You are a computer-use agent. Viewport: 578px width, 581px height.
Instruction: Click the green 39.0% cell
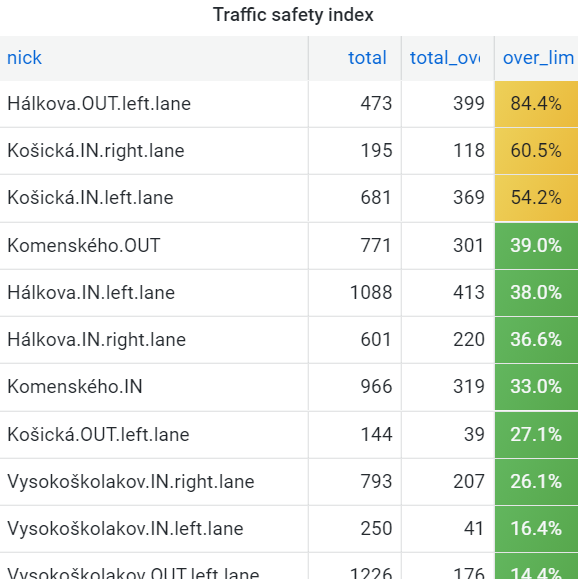(x=536, y=246)
